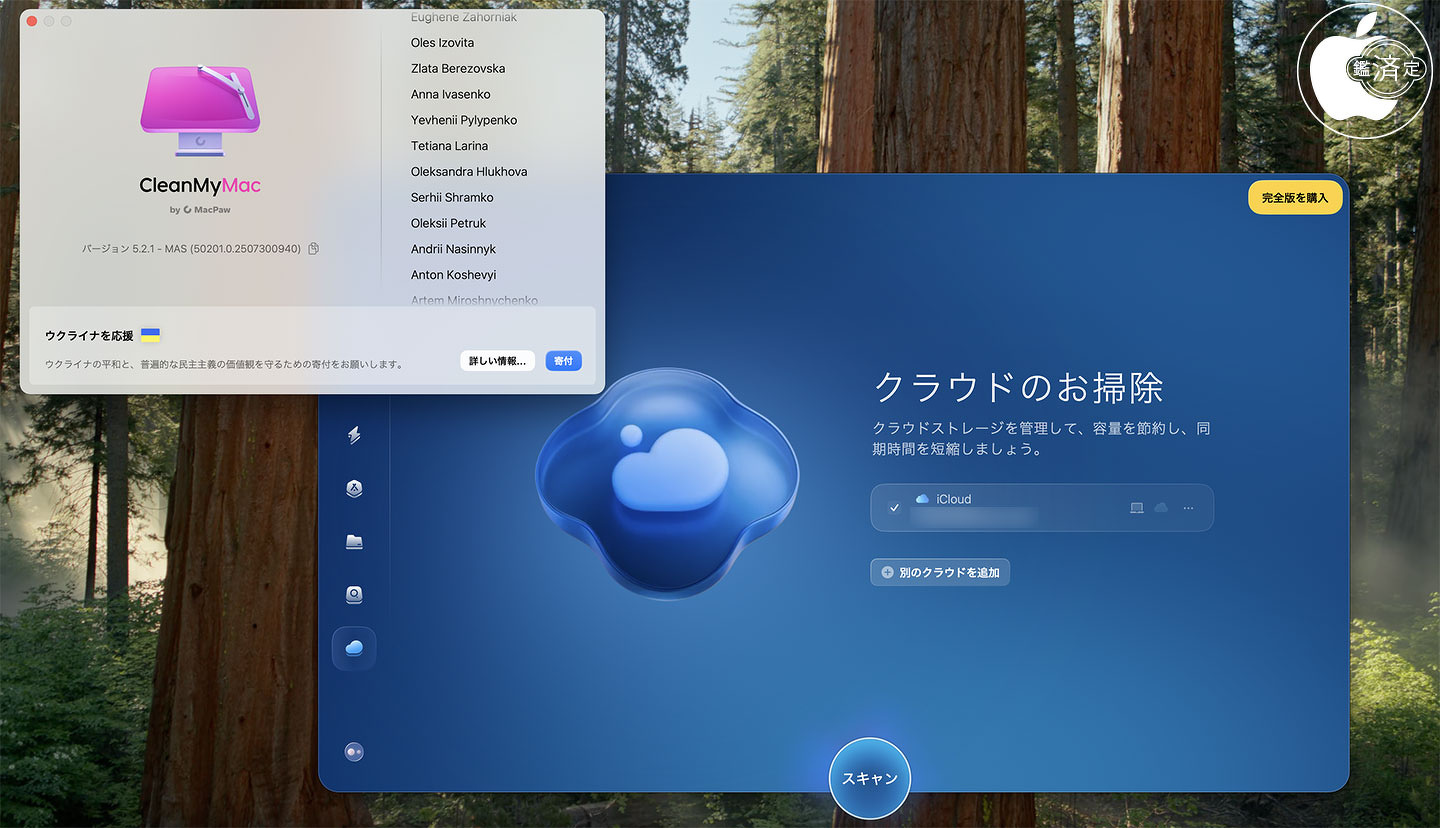
Task: Select credit name Zlata Berezovska
Action: click(x=458, y=69)
